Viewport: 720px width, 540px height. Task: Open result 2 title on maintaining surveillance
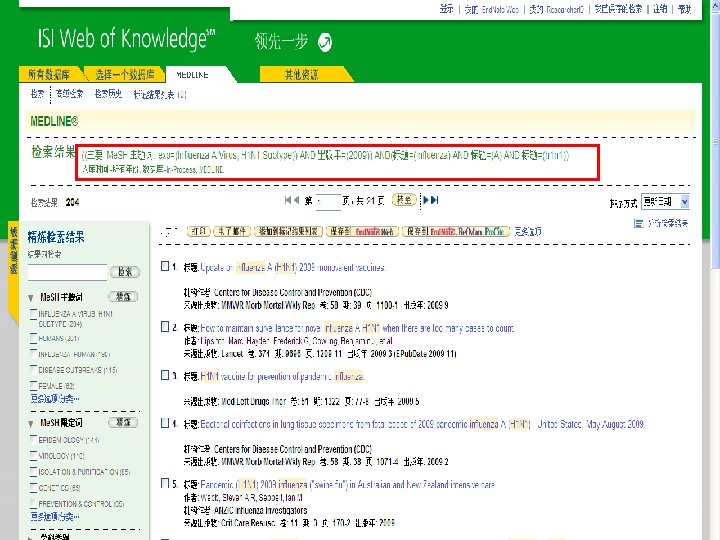coord(358,328)
